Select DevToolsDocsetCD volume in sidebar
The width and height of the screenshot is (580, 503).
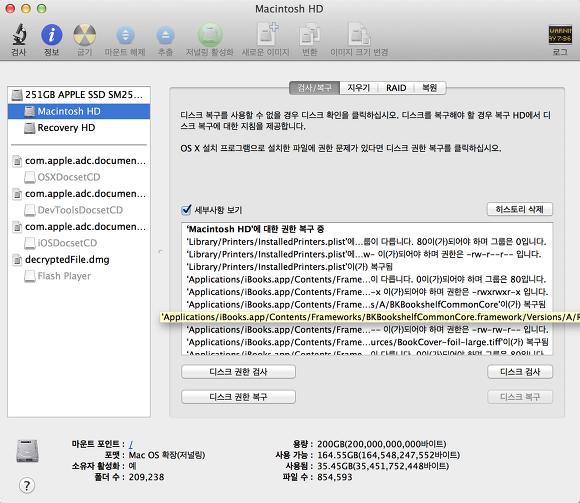click(x=79, y=210)
